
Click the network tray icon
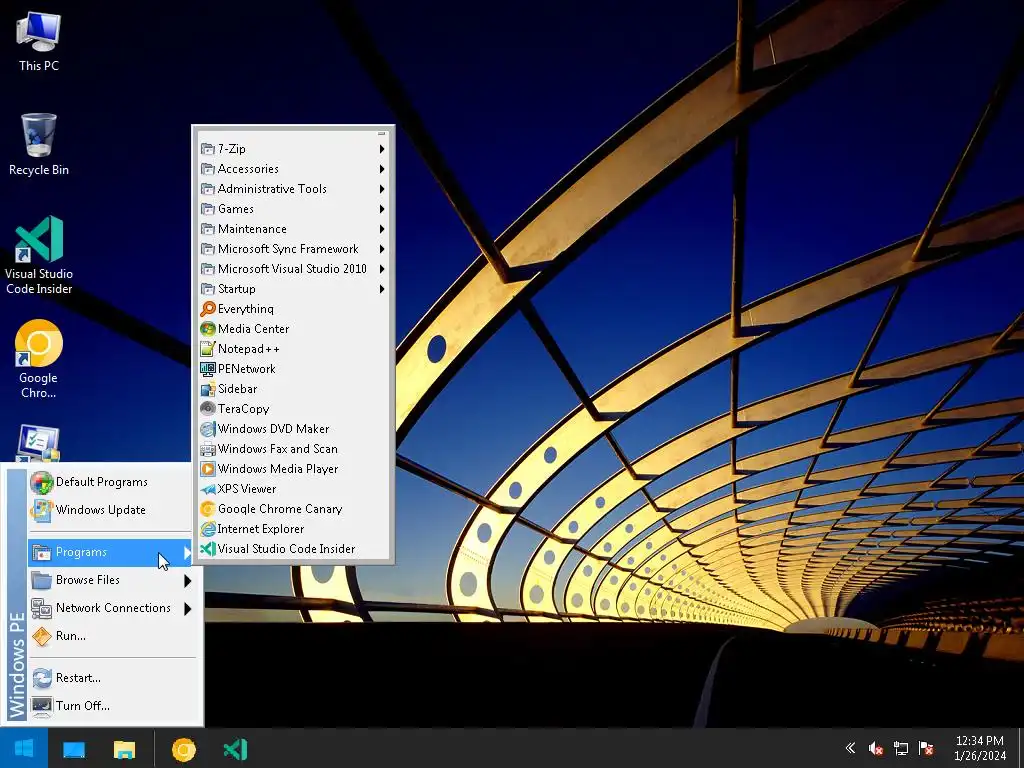pos(901,748)
